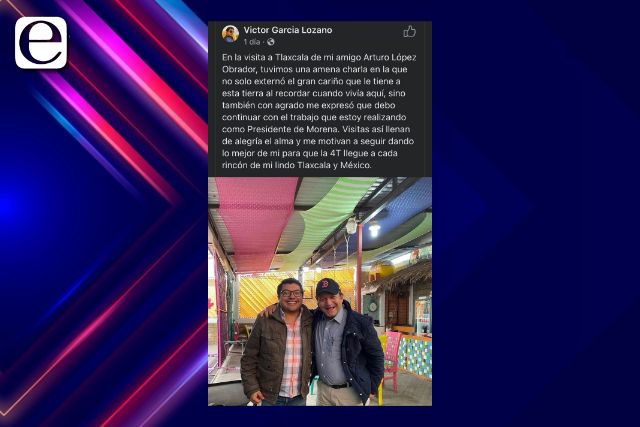Click the man wearing the cap
Viewport: 640px width, 427px height.
click(347, 343)
